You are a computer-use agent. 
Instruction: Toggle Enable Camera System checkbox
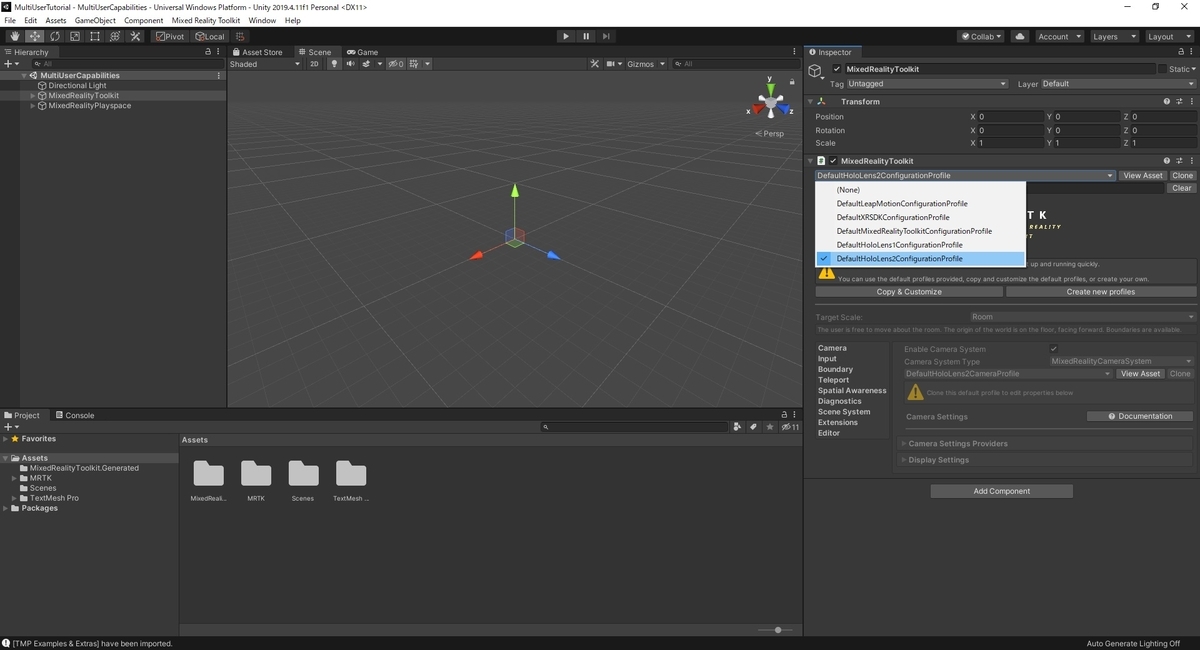(1054, 349)
